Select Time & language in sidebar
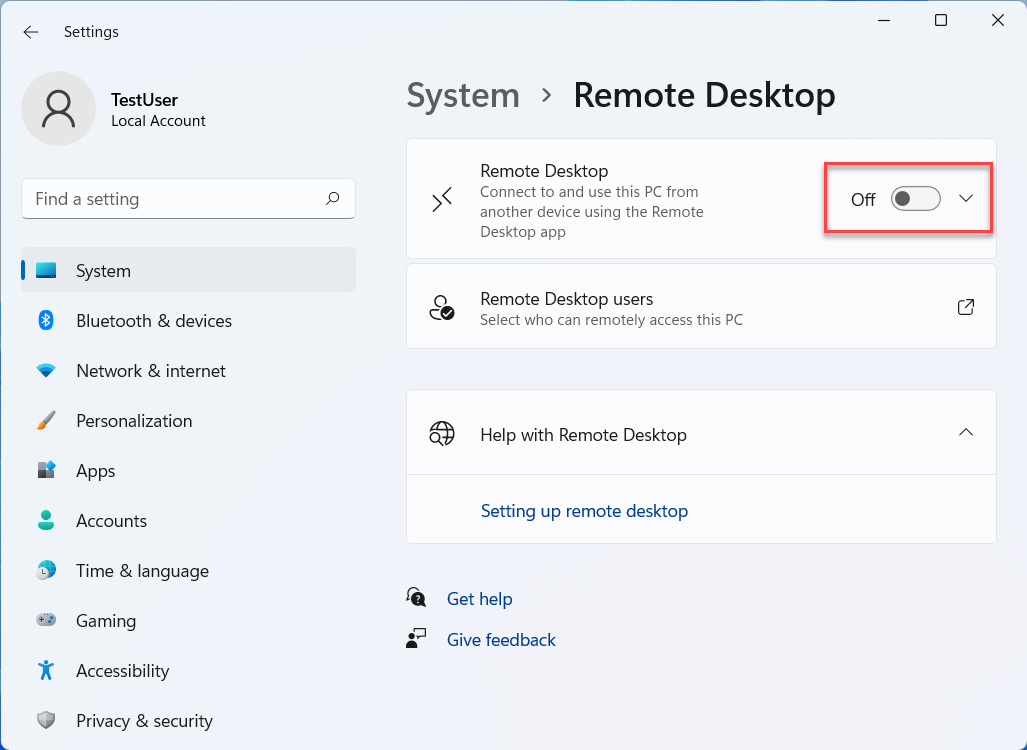 142,571
